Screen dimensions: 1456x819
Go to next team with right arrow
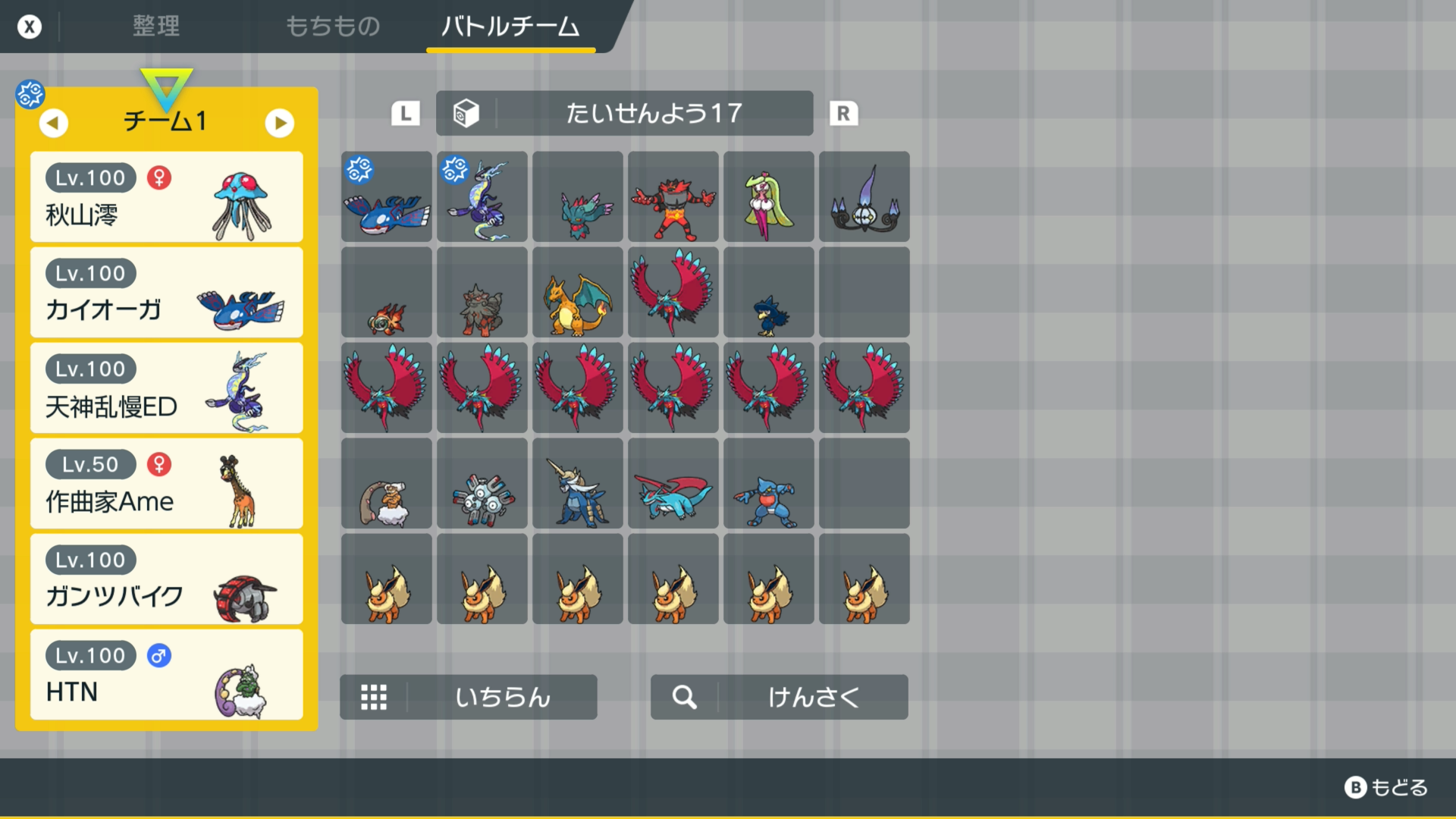(x=280, y=122)
